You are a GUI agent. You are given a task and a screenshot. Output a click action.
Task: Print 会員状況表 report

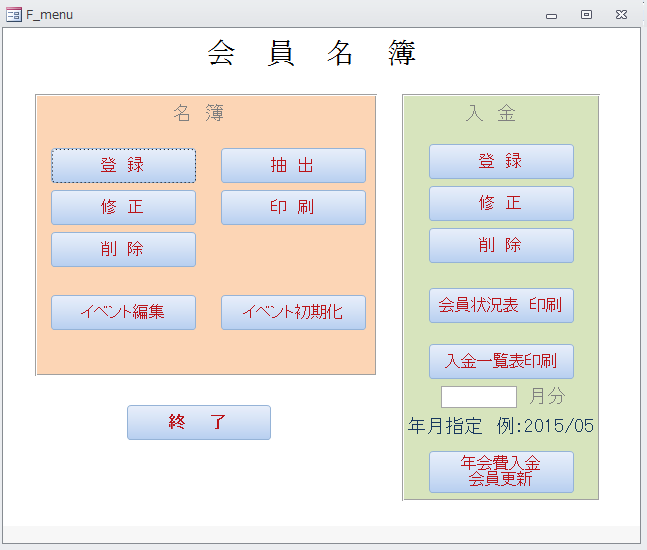pos(501,306)
